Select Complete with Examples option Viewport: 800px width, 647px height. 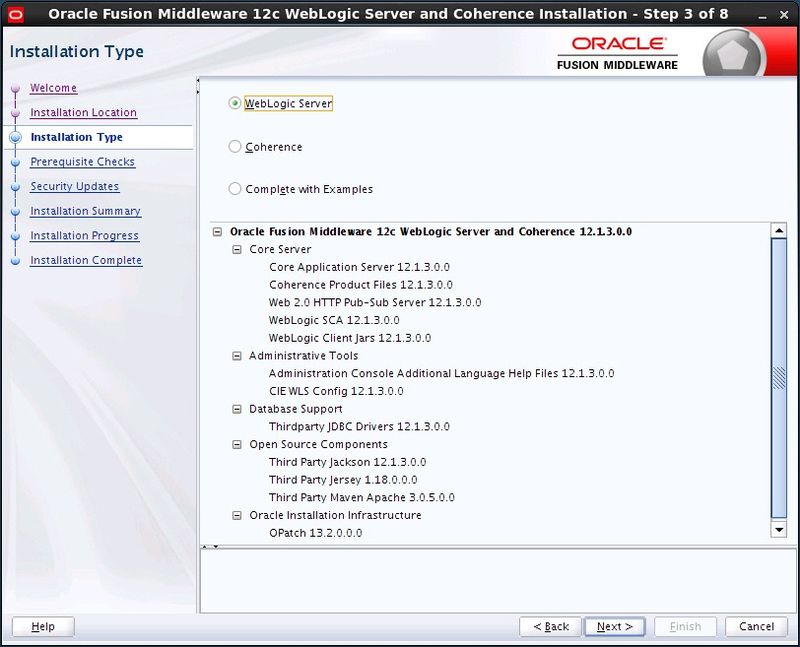pos(235,189)
